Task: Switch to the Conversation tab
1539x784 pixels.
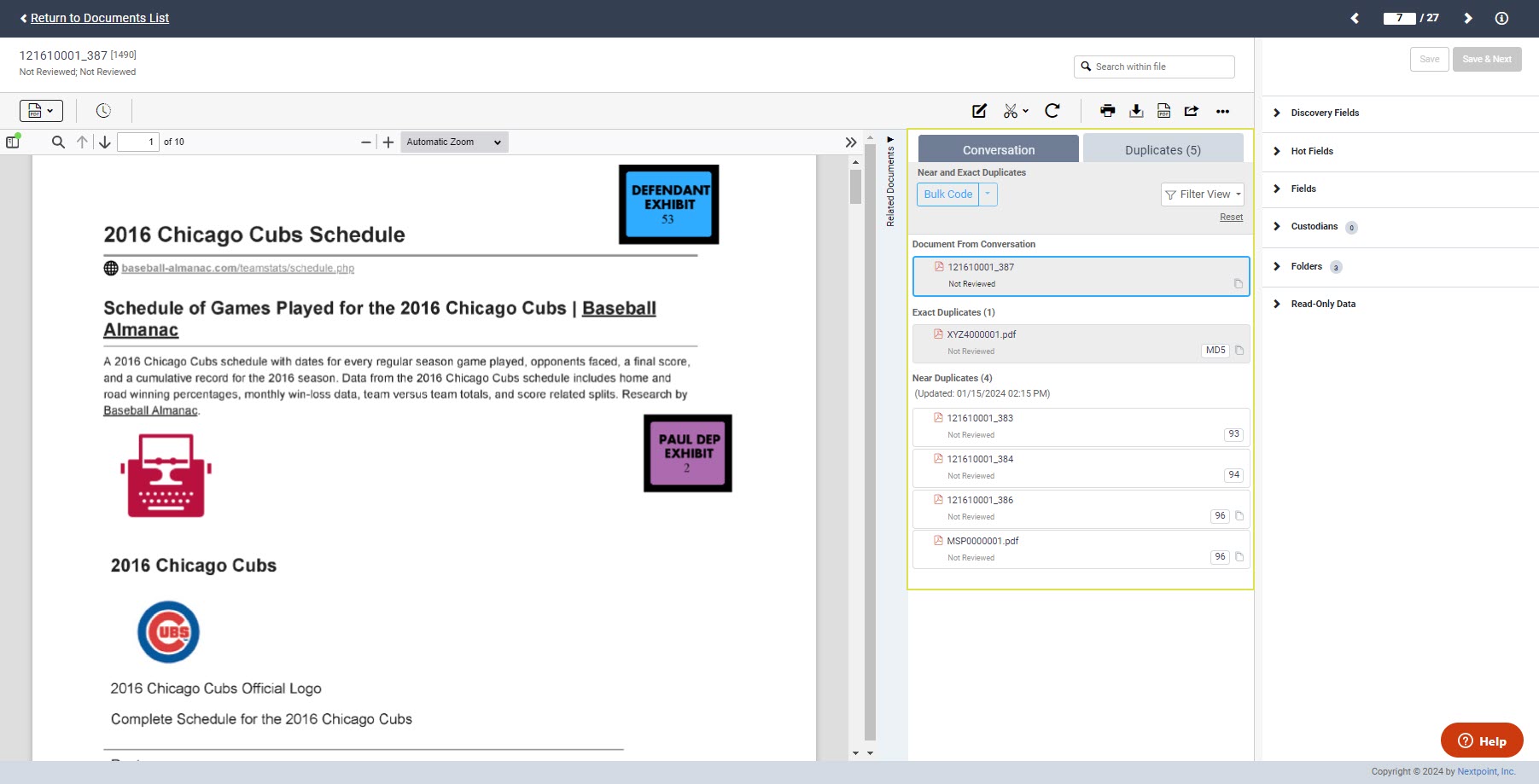Action: coord(999,149)
